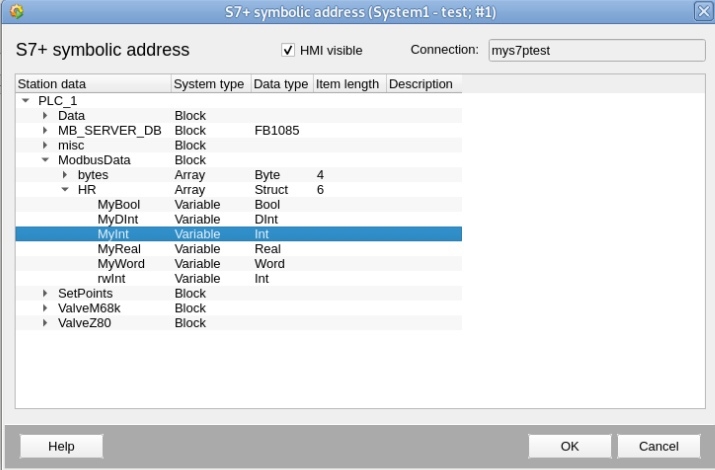Click the Connection field mys7ptest
This screenshot has height=470, width=715.
[597, 50]
